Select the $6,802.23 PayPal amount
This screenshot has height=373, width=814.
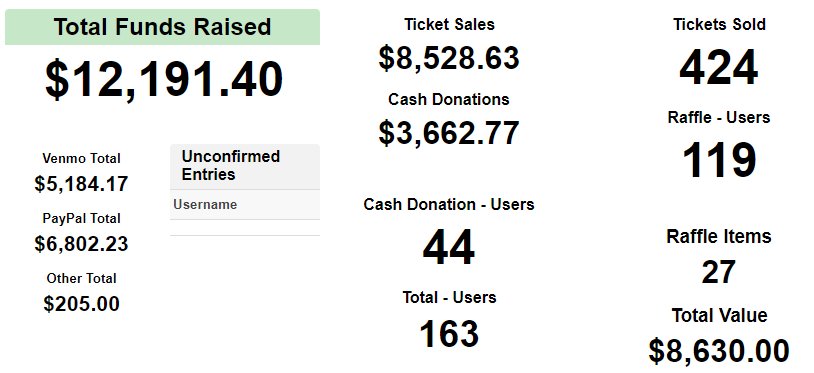coord(82,244)
